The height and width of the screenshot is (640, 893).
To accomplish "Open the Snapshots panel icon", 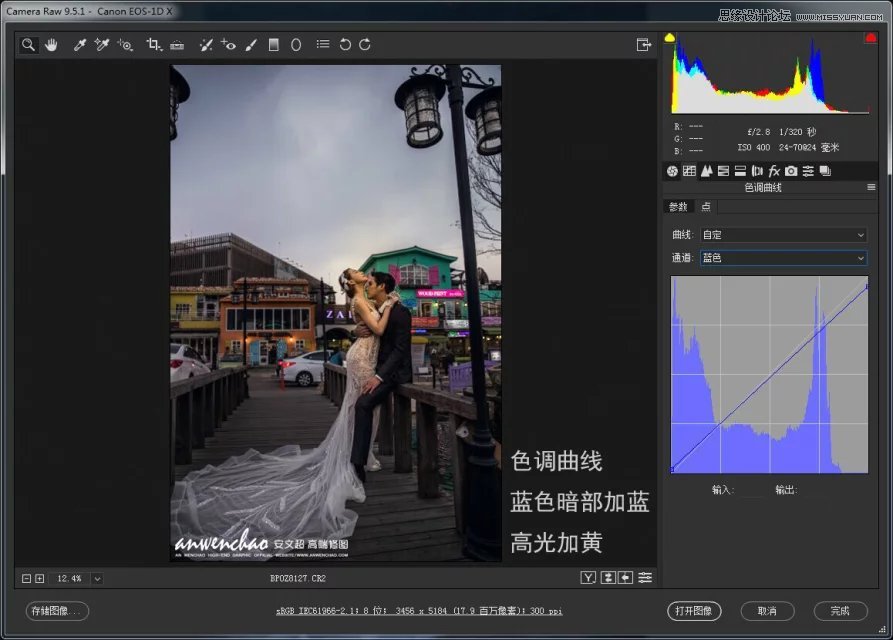I will 825,171.
